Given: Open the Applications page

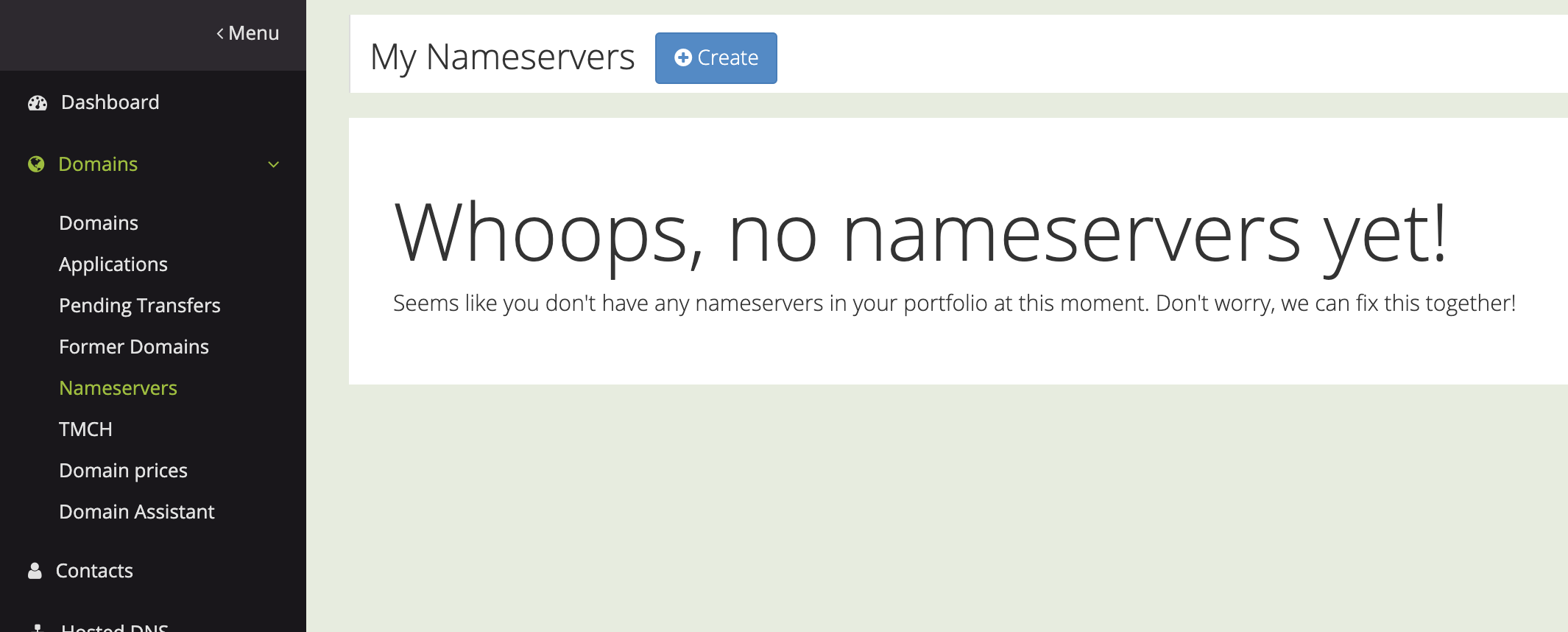Looking at the screenshot, I should (113, 264).
